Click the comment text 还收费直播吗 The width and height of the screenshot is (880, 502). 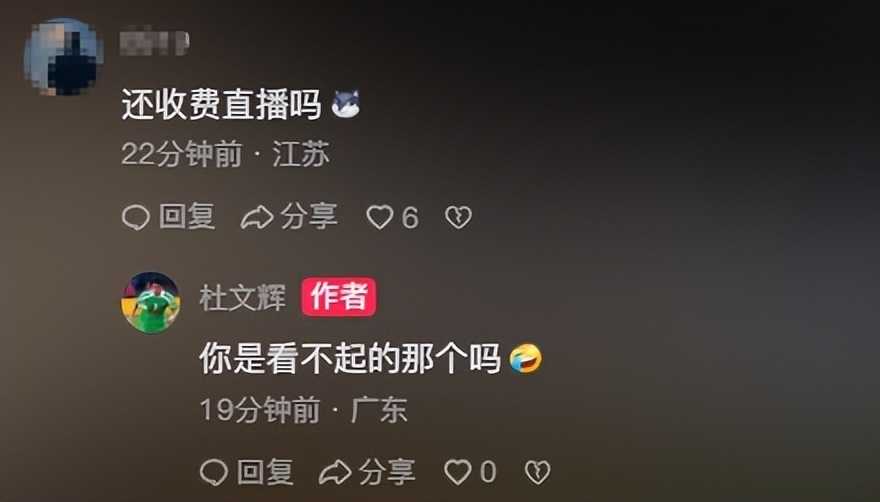222,104
